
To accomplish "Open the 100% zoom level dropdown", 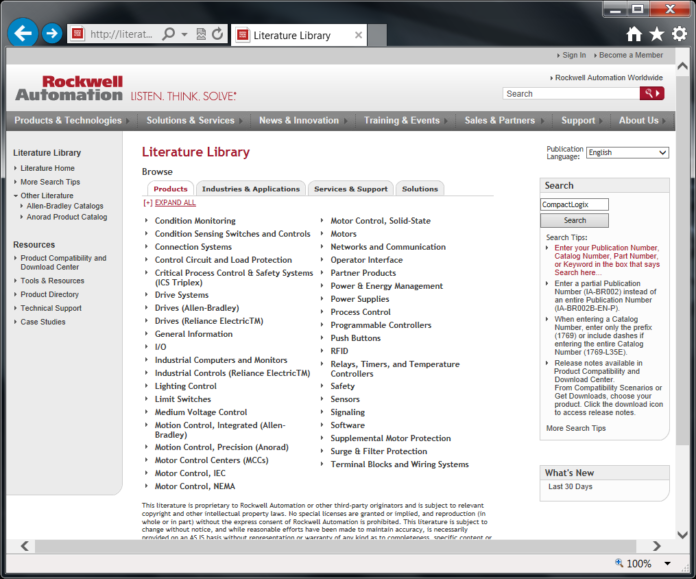I will [x=667, y=563].
